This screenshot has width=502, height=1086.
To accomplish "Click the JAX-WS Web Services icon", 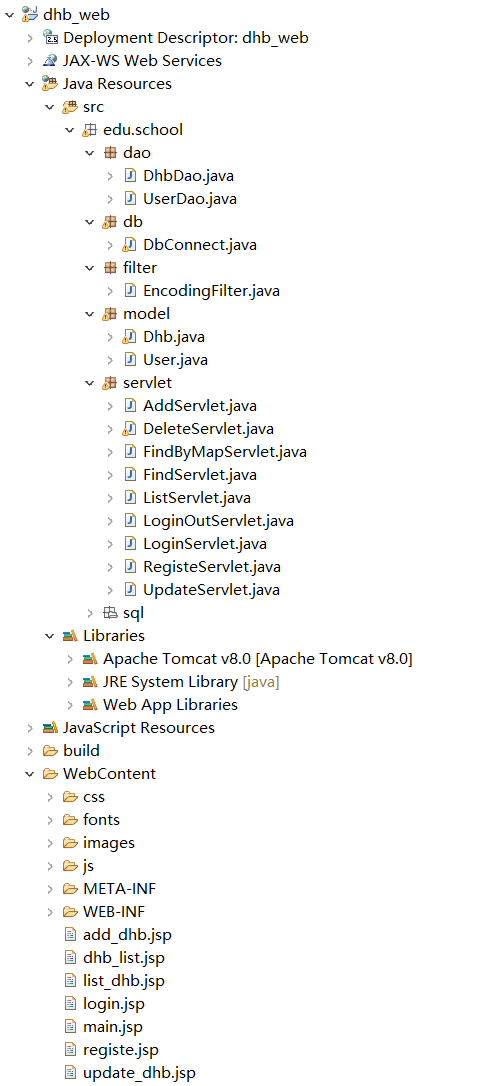I will point(50,60).
